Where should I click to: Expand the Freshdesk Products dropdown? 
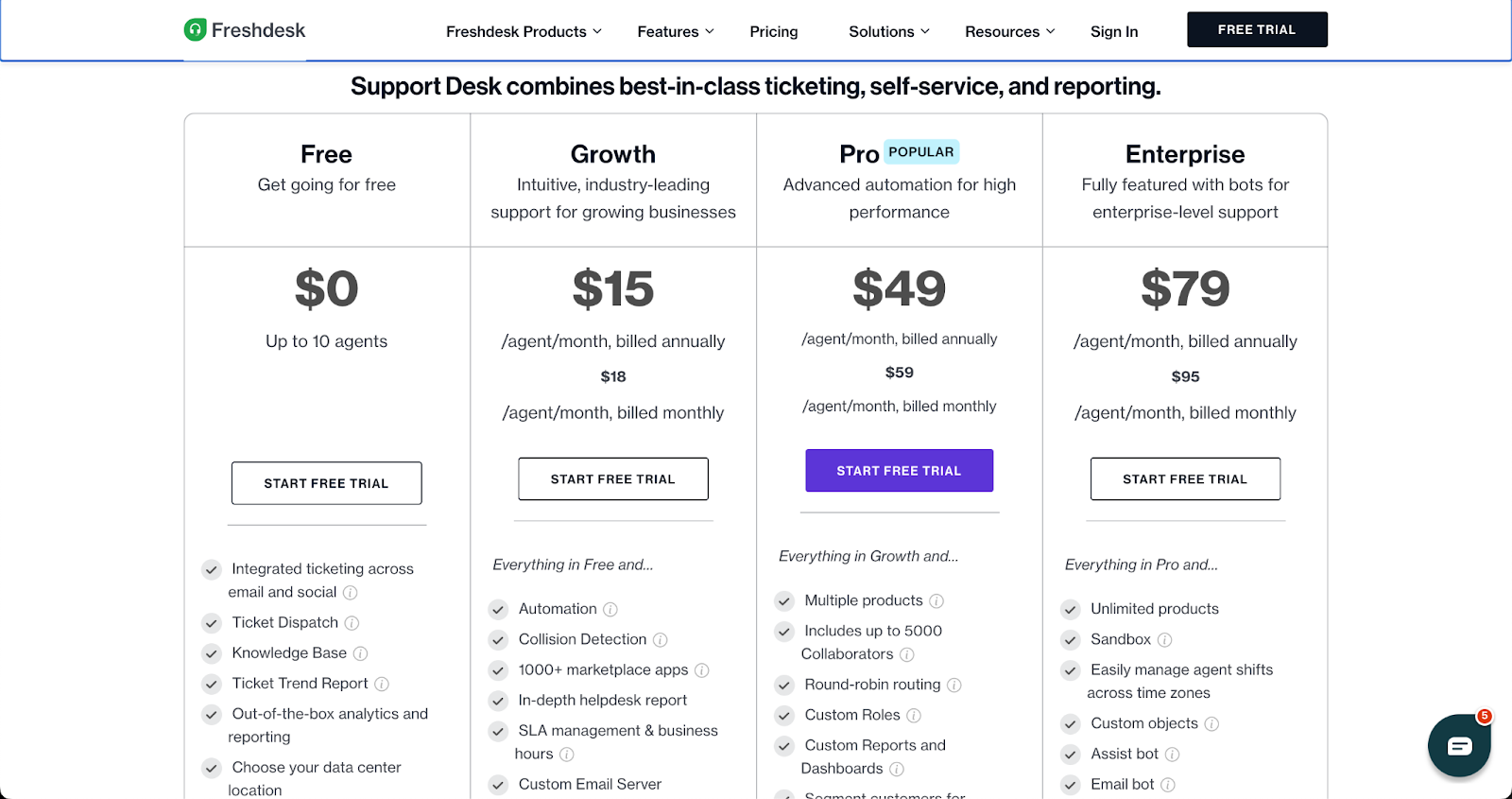pos(524,31)
